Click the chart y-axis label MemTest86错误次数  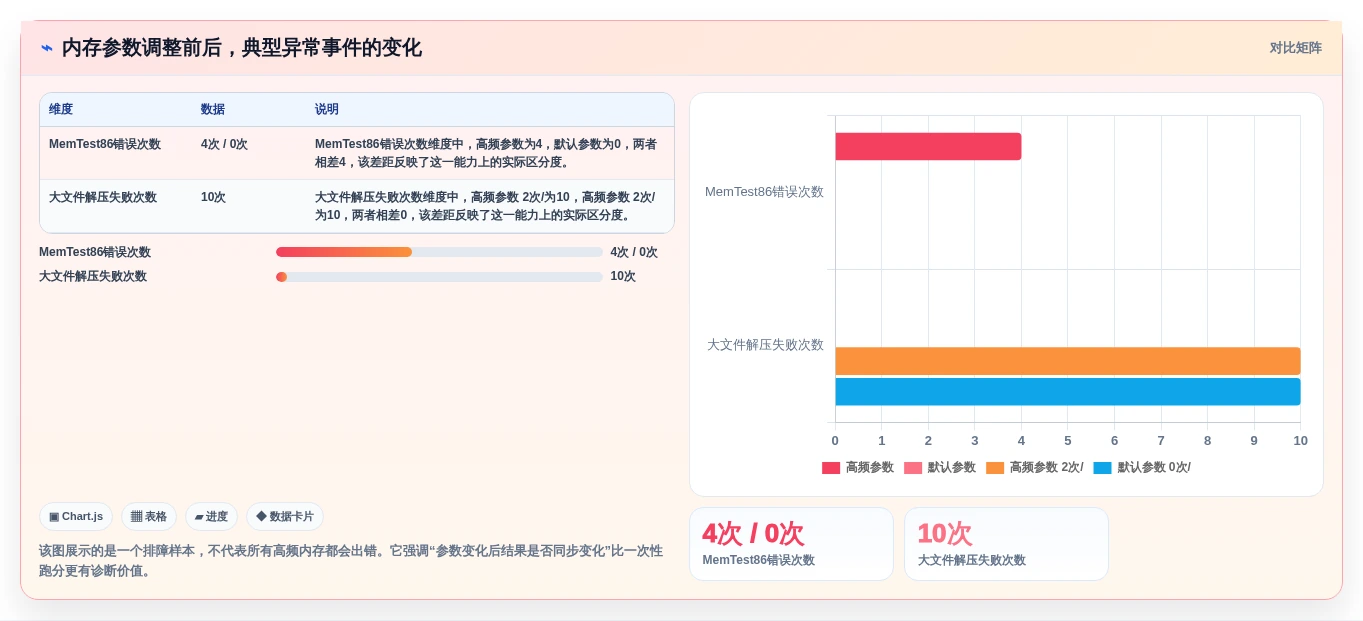coord(764,192)
